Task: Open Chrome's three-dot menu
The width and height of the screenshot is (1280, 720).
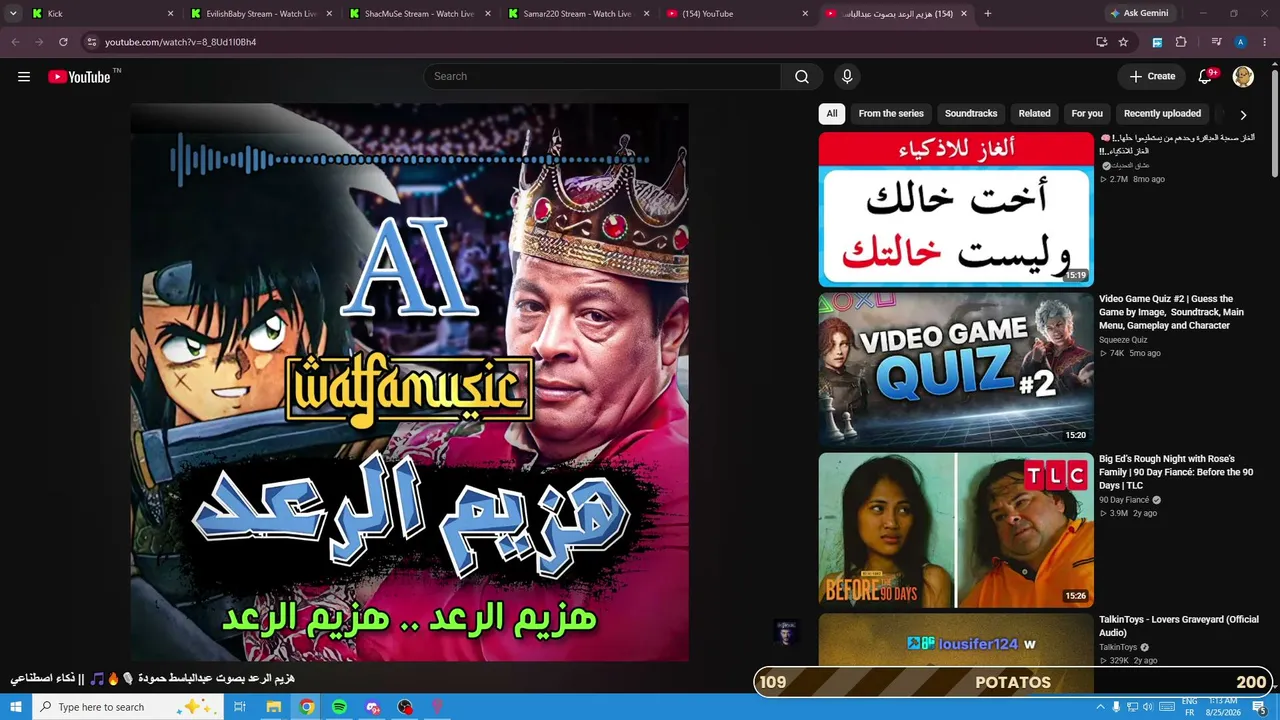Action: pyautogui.click(x=1265, y=42)
